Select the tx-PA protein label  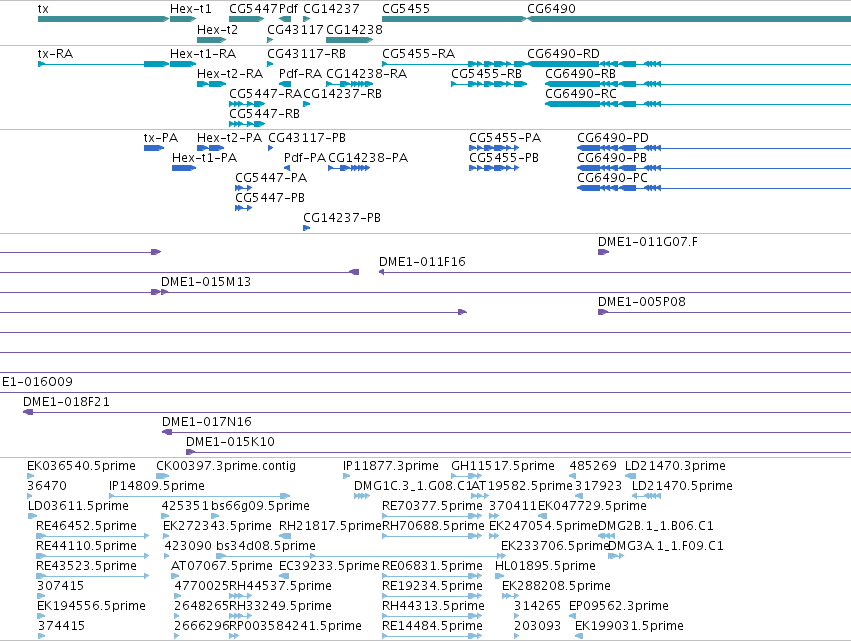point(161,138)
